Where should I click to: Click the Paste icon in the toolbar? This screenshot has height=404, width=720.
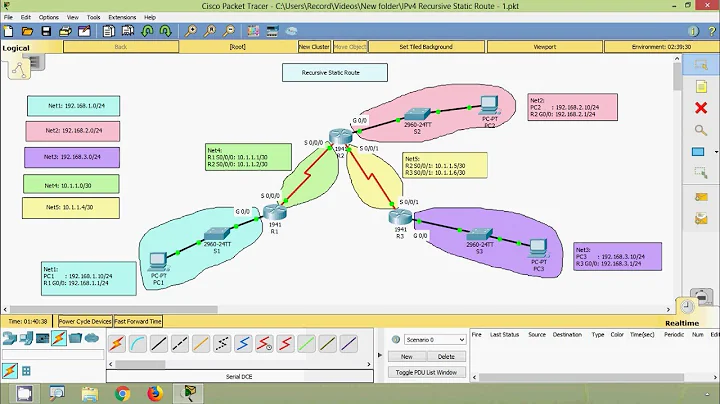pyautogui.click(x=128, y=31)
